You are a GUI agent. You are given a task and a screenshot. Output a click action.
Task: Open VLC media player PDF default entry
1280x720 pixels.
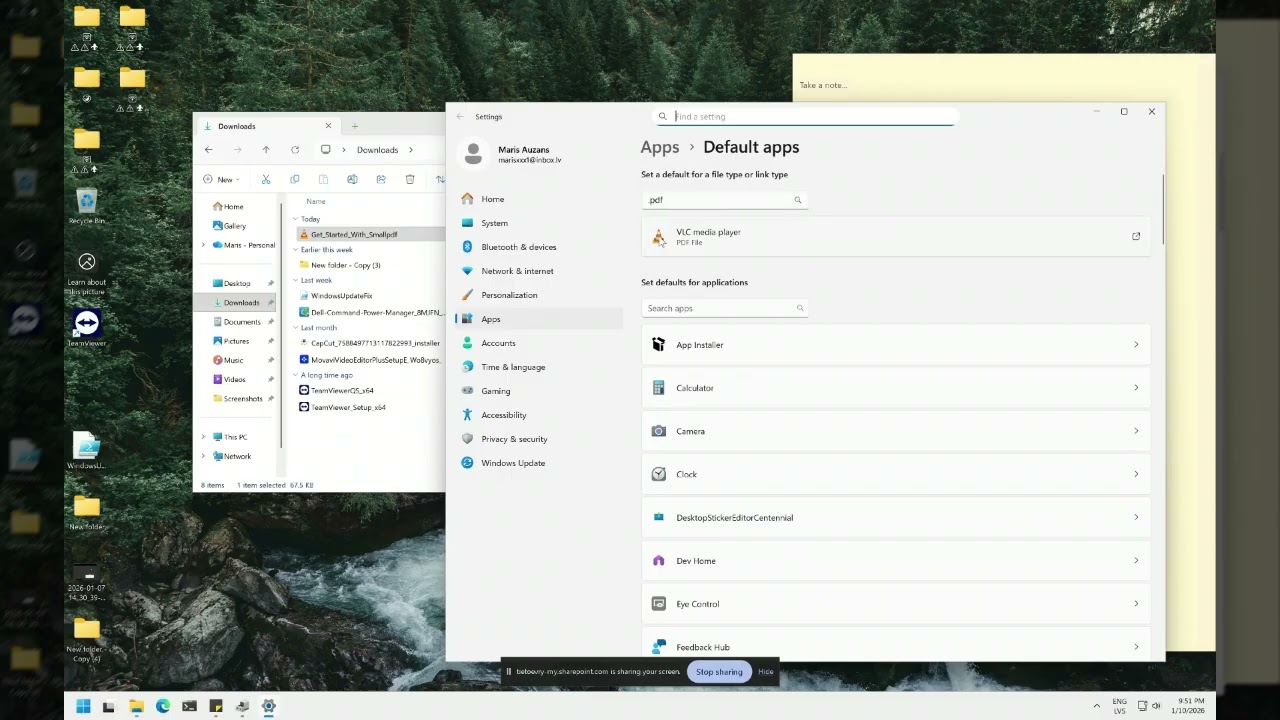click(x=896, y=236)
